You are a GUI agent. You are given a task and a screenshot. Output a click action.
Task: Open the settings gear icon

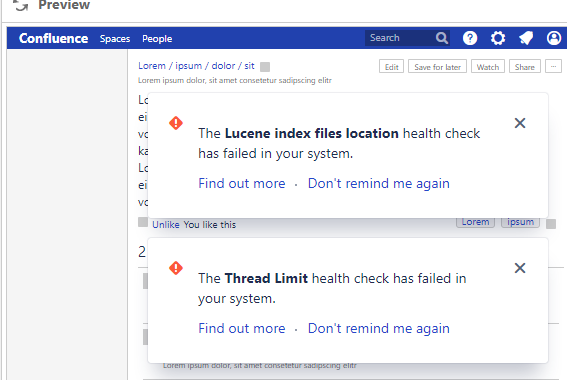[x=498, y=38]
